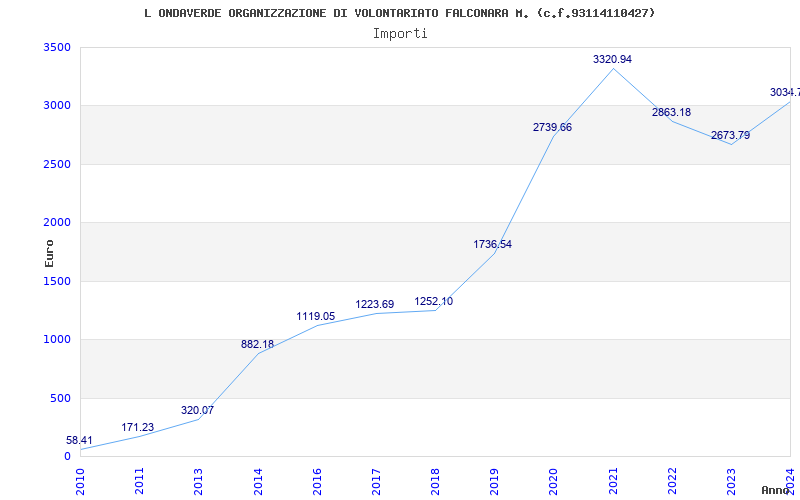Select the 1736.54 data label

point(492,244)
